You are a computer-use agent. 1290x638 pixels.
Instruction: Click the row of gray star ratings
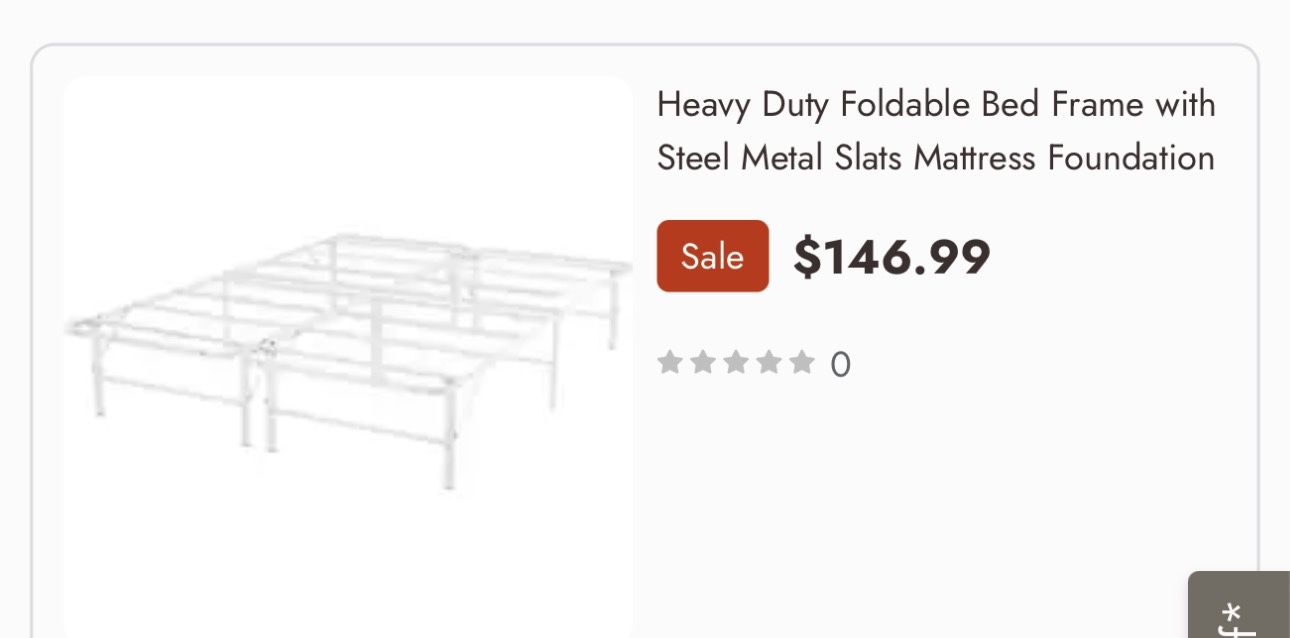(736, 363)
